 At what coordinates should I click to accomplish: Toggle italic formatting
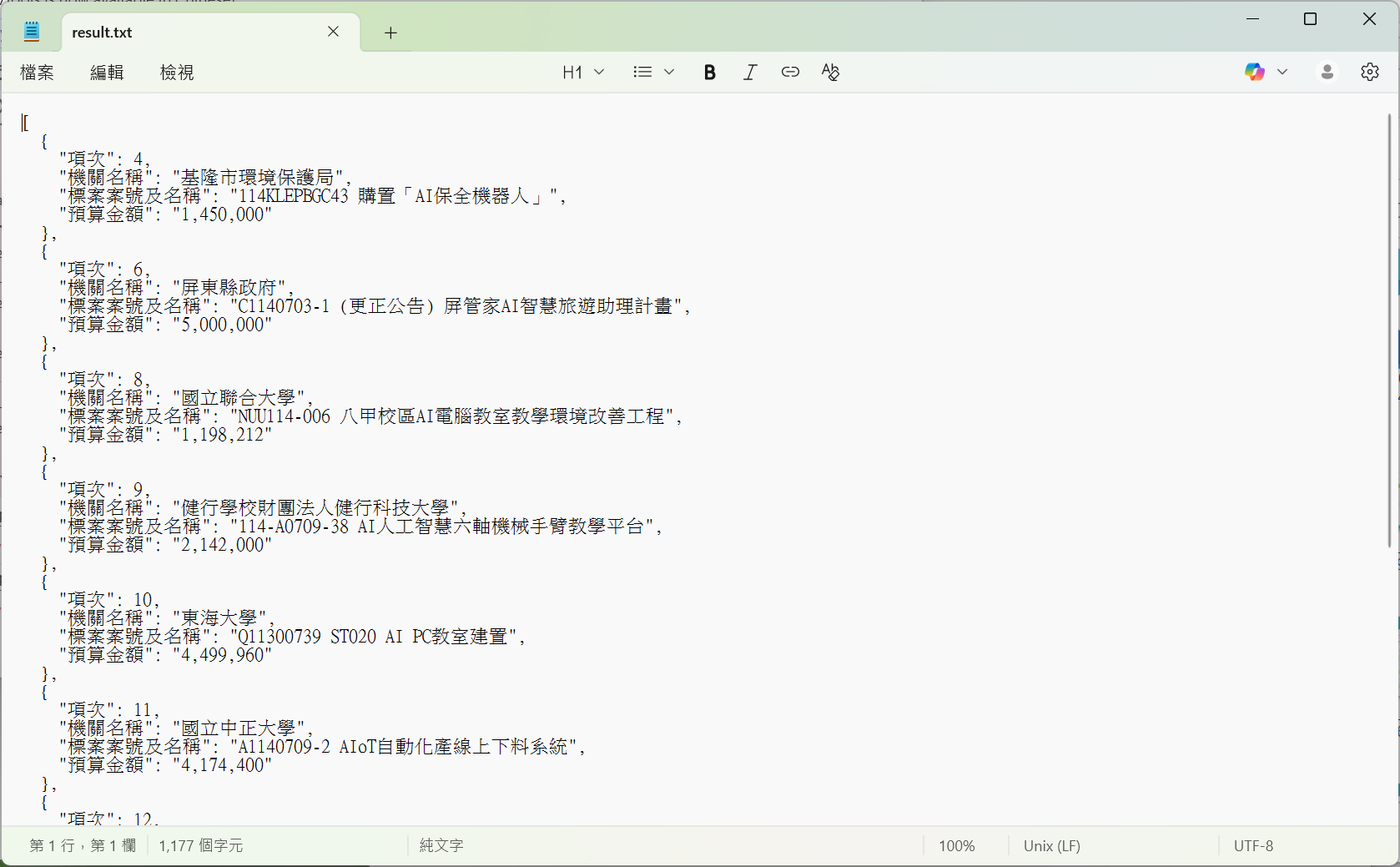click(x=750, y=73)
